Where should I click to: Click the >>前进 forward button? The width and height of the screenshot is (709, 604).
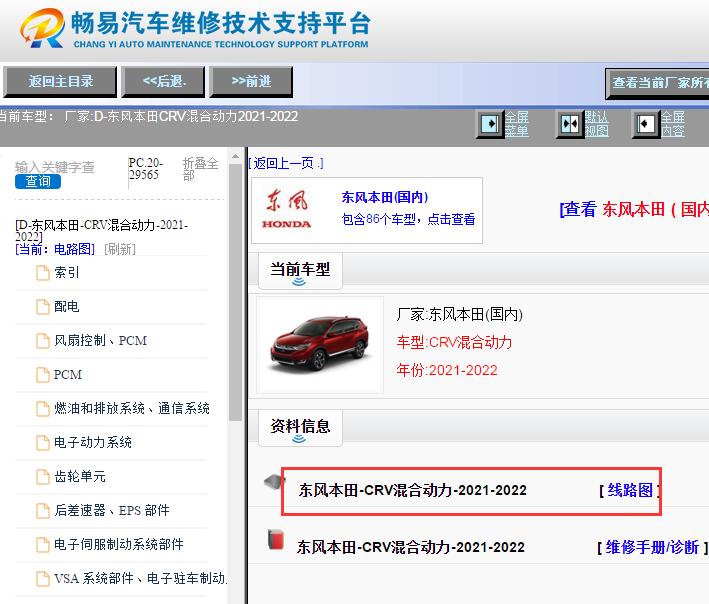pos(251,81)
